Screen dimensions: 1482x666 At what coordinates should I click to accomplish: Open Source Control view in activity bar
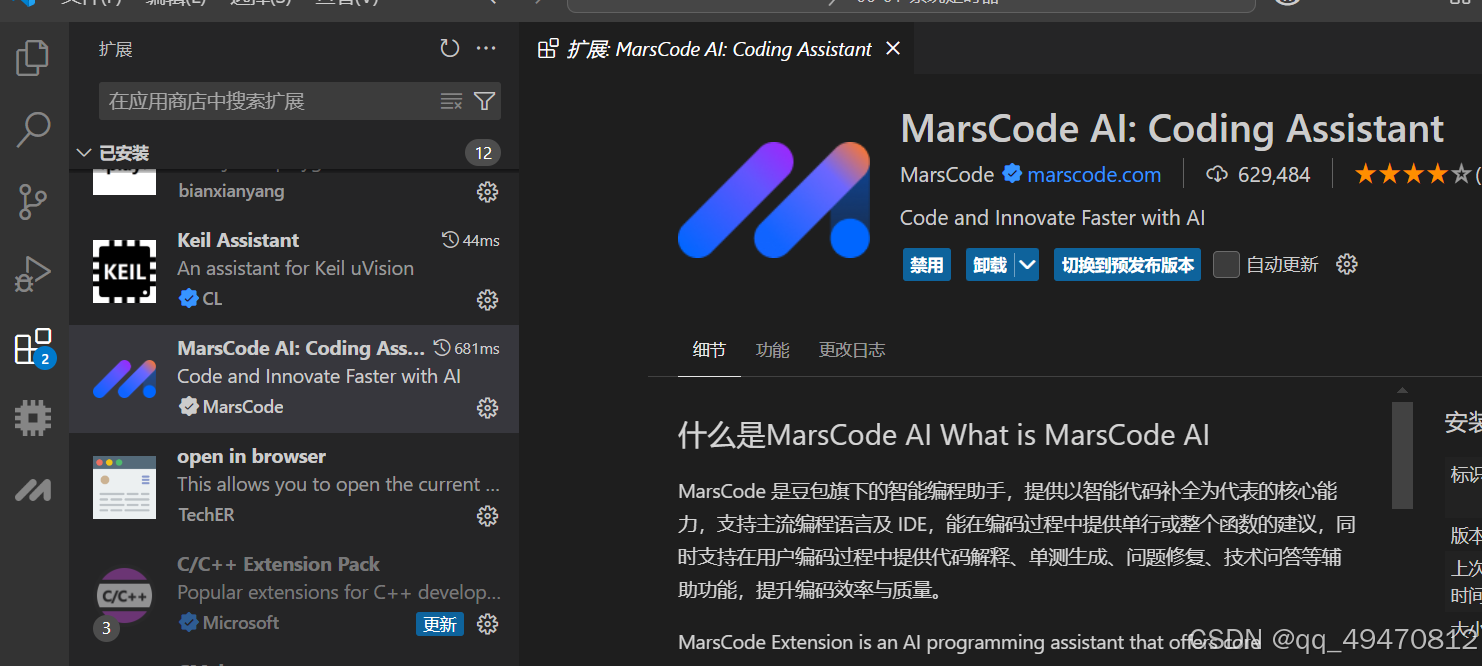tap(33, 201)
